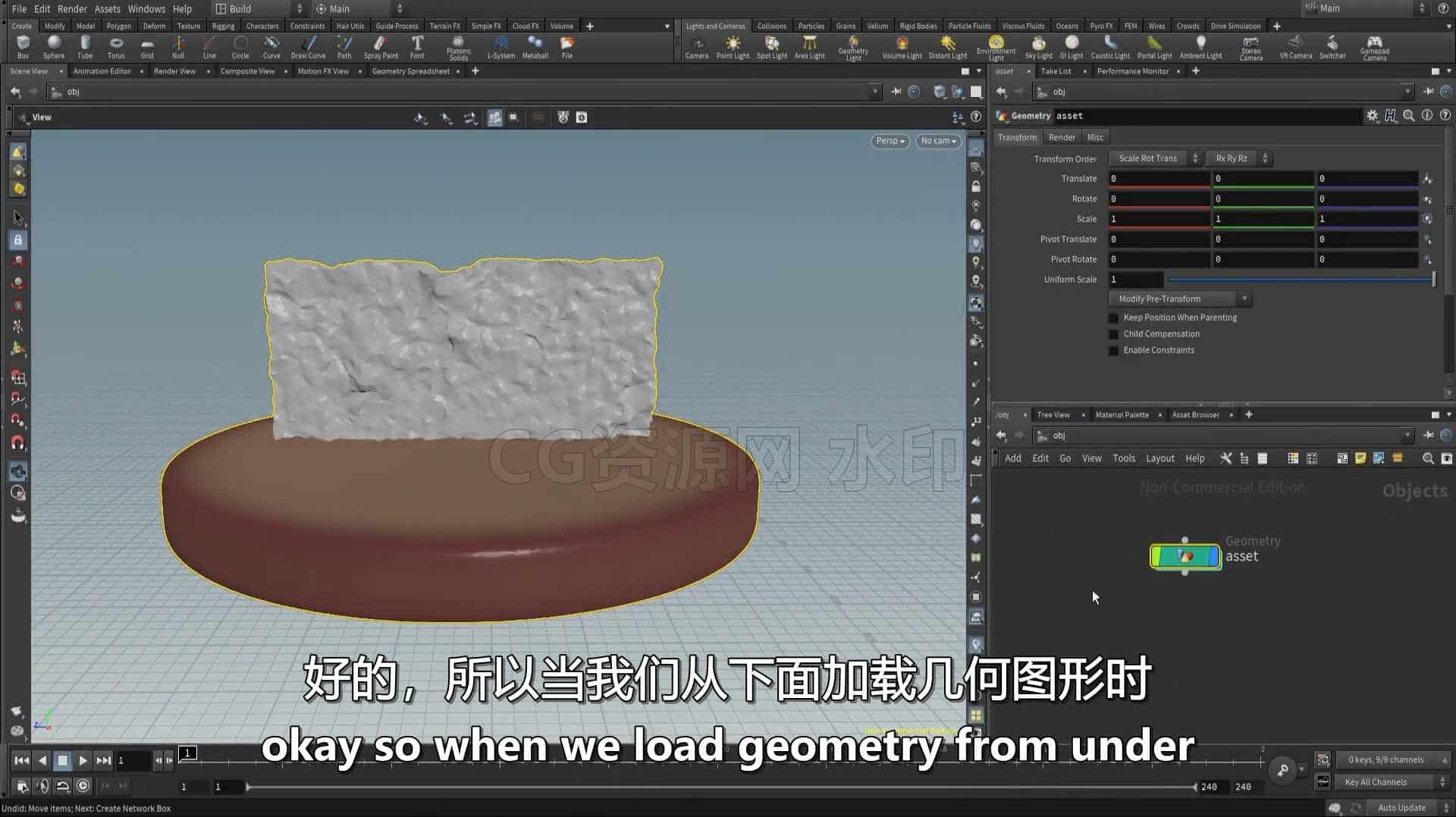
Task: Open the network editor Layout menu
Action: pos(1159,459)
